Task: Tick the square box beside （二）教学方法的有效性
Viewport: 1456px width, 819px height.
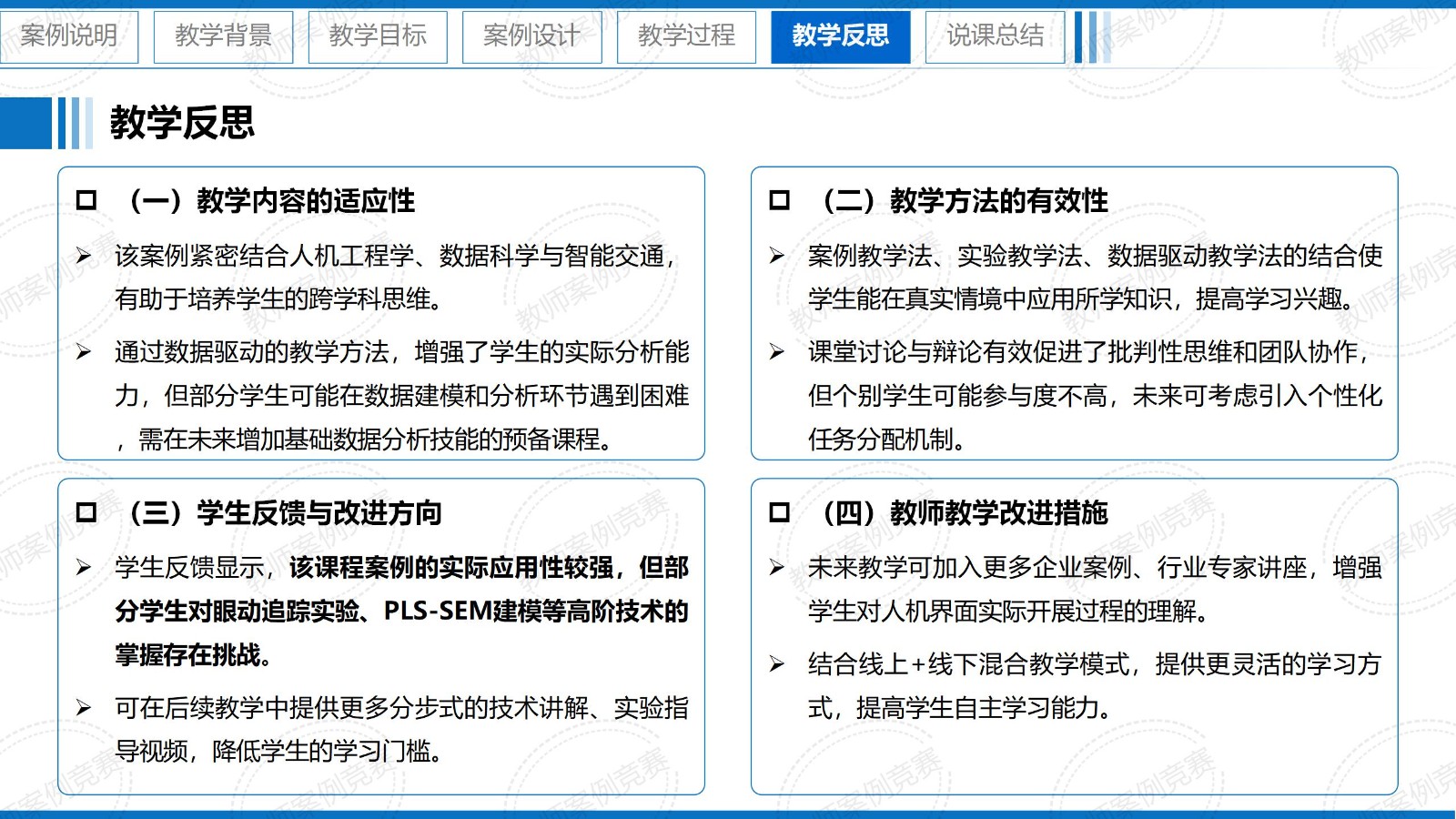Action: pos(780,200)
